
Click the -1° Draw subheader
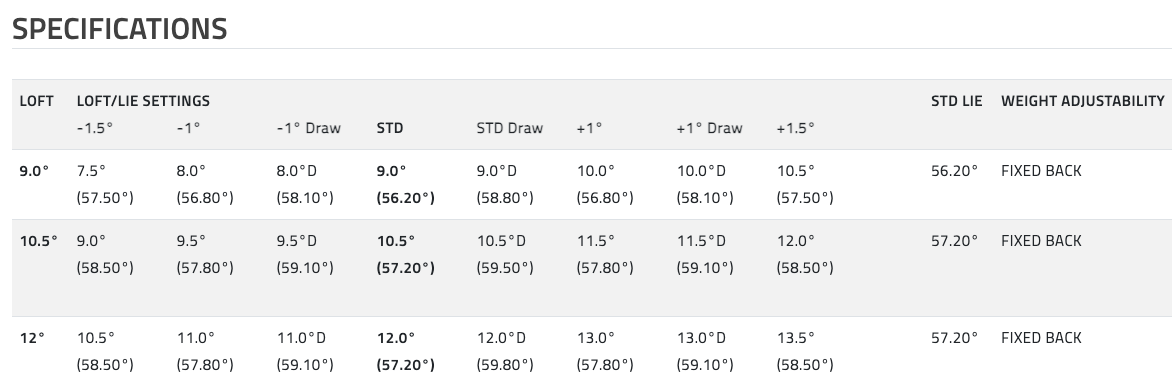tap(309, 128)
